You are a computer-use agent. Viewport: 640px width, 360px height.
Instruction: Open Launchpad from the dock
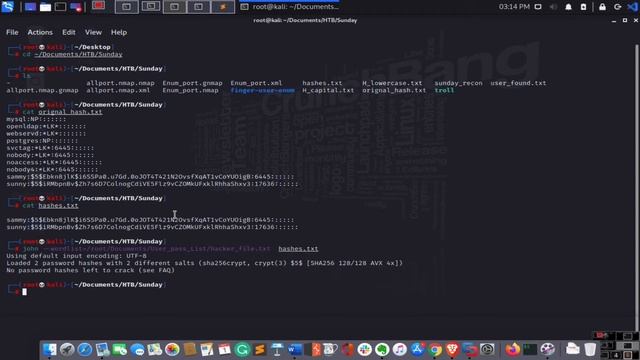tap(67, 349)
